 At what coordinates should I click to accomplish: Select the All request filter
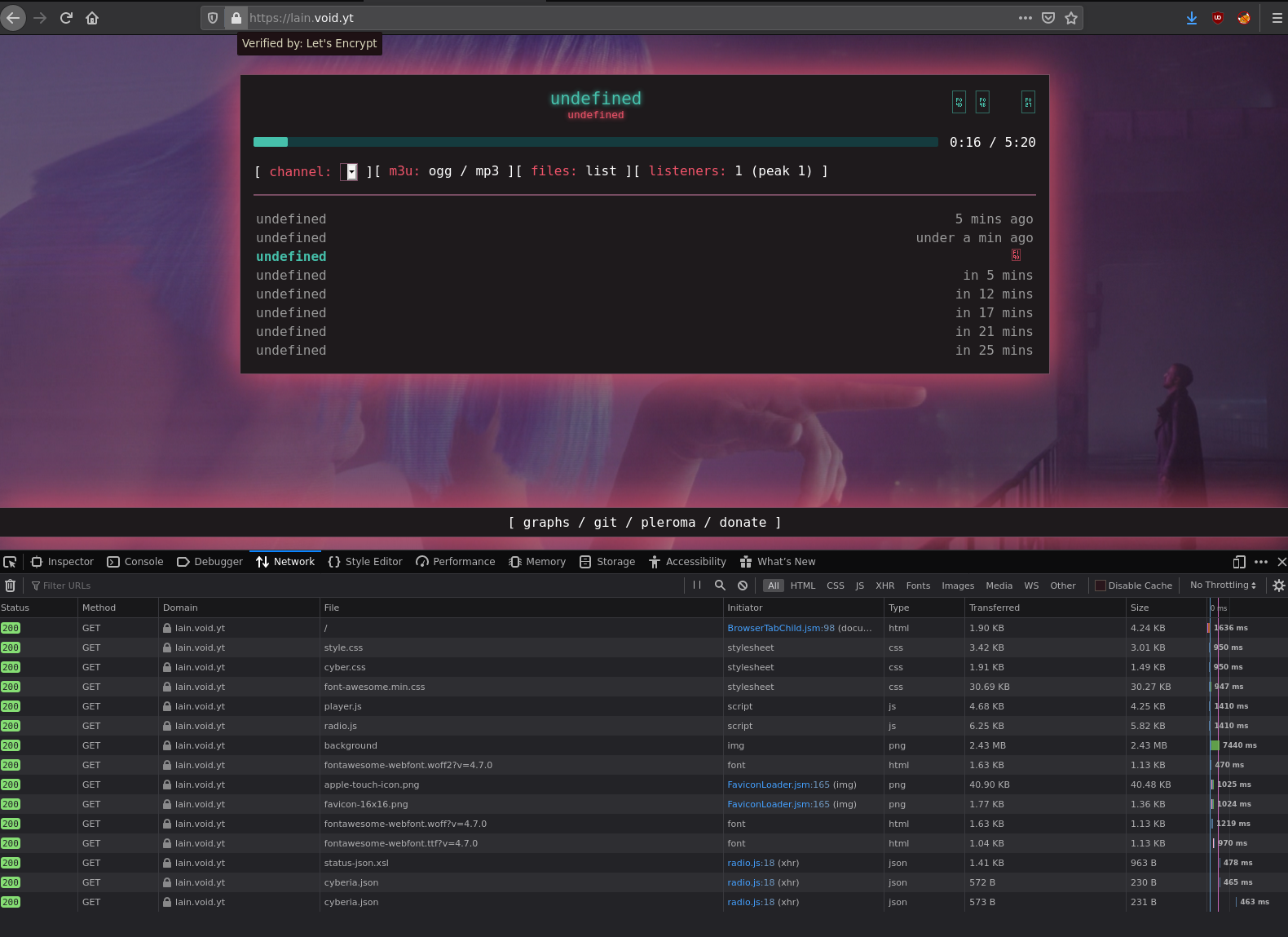click(773, 586)
